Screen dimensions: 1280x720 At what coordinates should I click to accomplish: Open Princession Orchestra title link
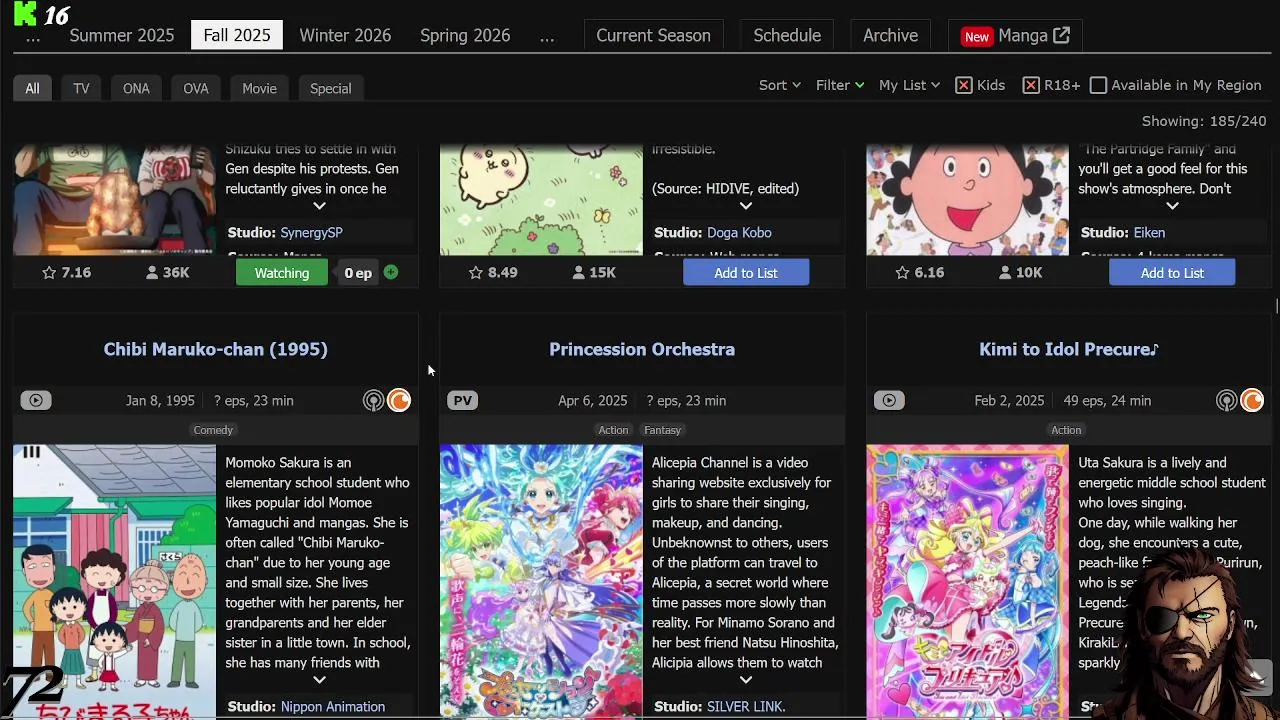pos(642,349)
